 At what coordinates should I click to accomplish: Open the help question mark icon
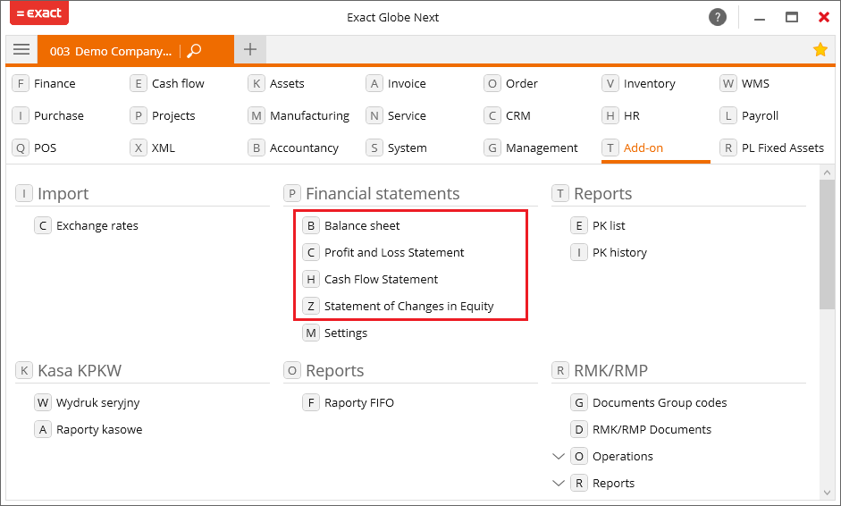(718, 17)
